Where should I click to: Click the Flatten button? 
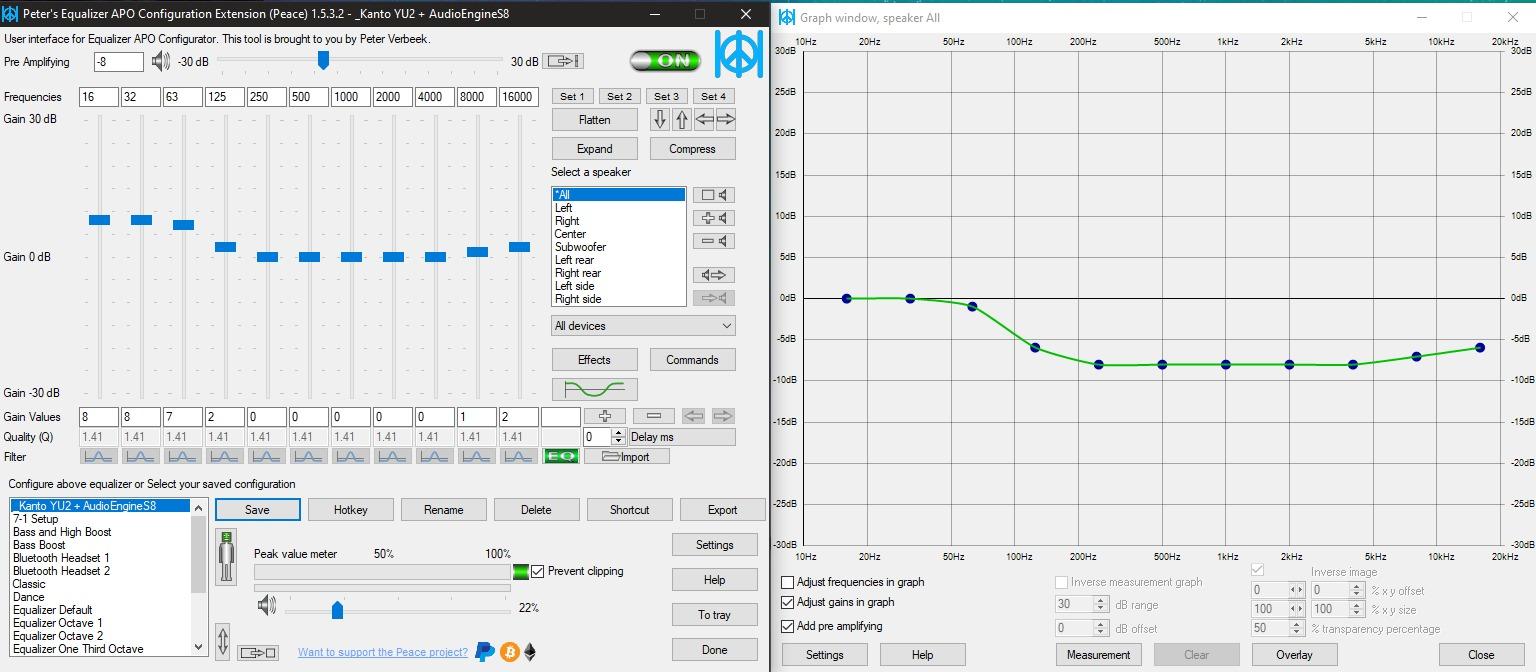point(594,120)
